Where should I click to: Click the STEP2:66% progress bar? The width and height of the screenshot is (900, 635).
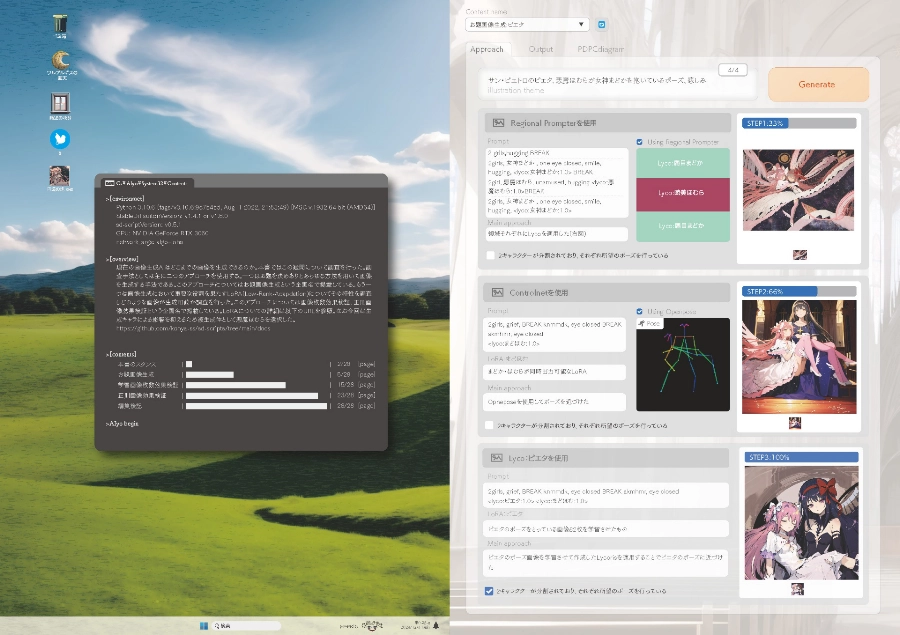tap(798, 292)
